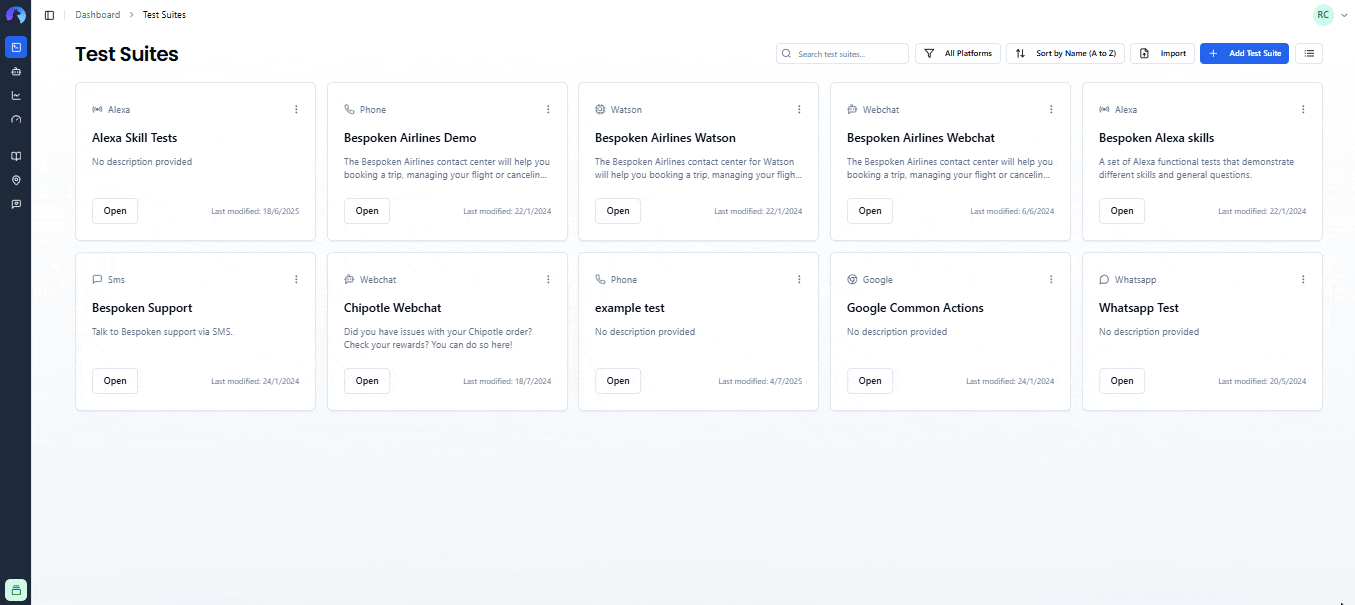Click the Whatsapp icon on Whatsapp Test card

pos(1104,280)
